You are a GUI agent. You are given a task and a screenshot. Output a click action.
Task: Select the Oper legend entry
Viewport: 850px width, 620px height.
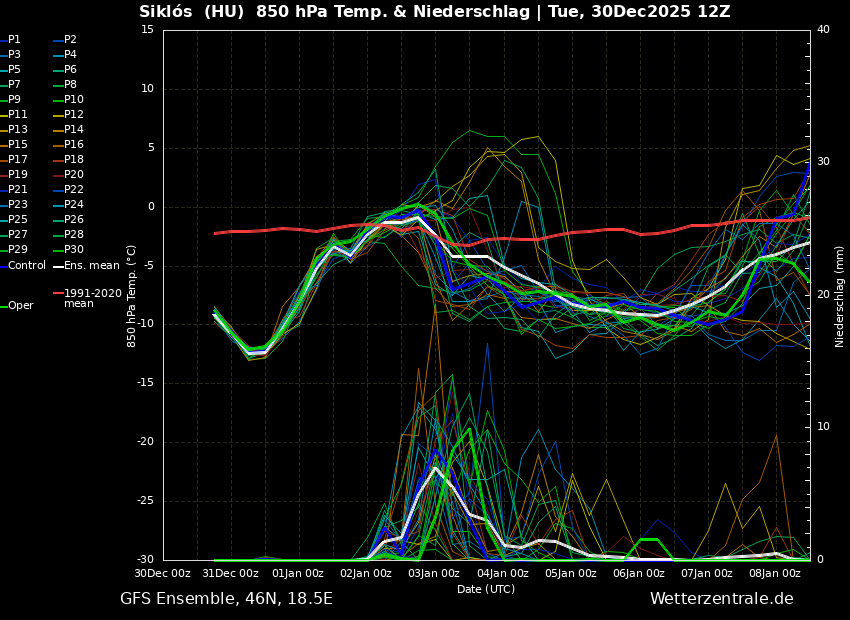tap(20, 306)
